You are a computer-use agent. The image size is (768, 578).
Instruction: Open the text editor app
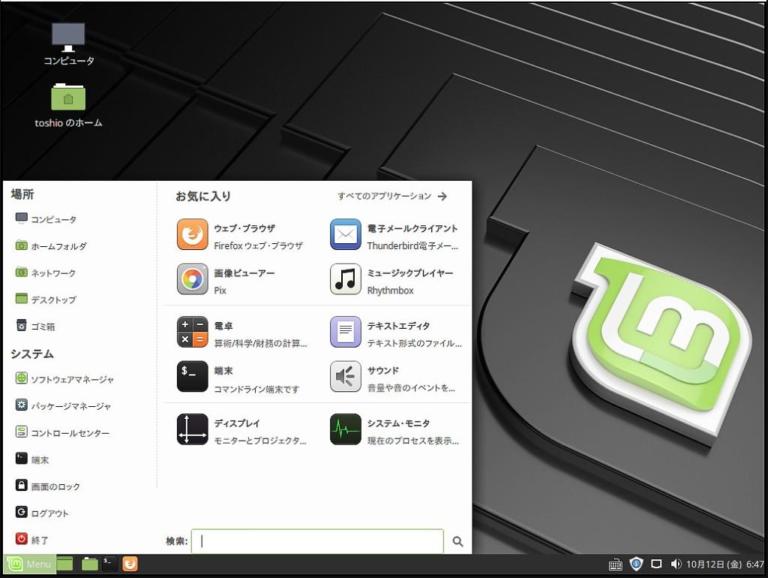click(345, 332)
